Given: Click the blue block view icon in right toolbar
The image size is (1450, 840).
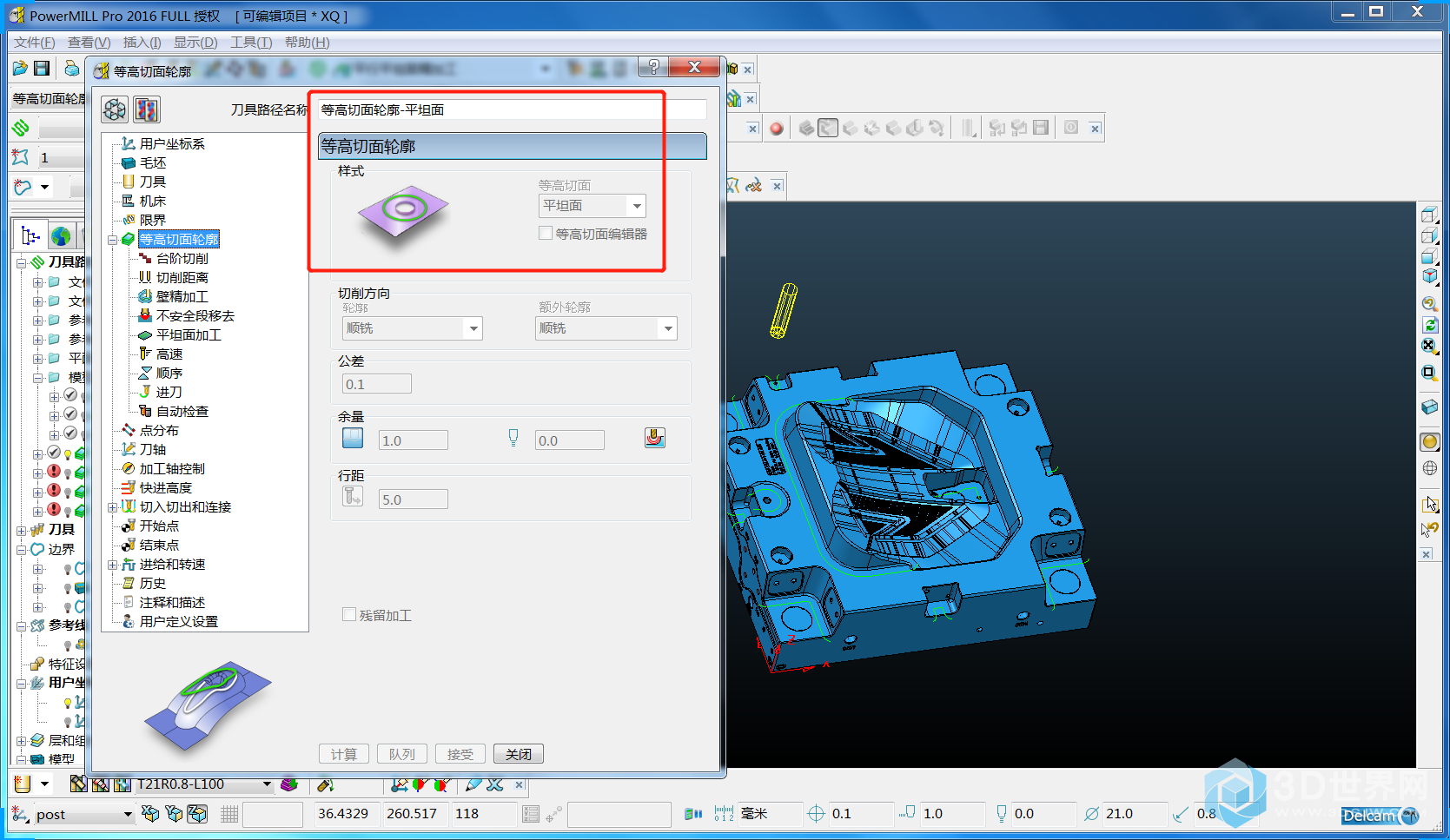Looking at the screenshot, I should pos(1429,407).
